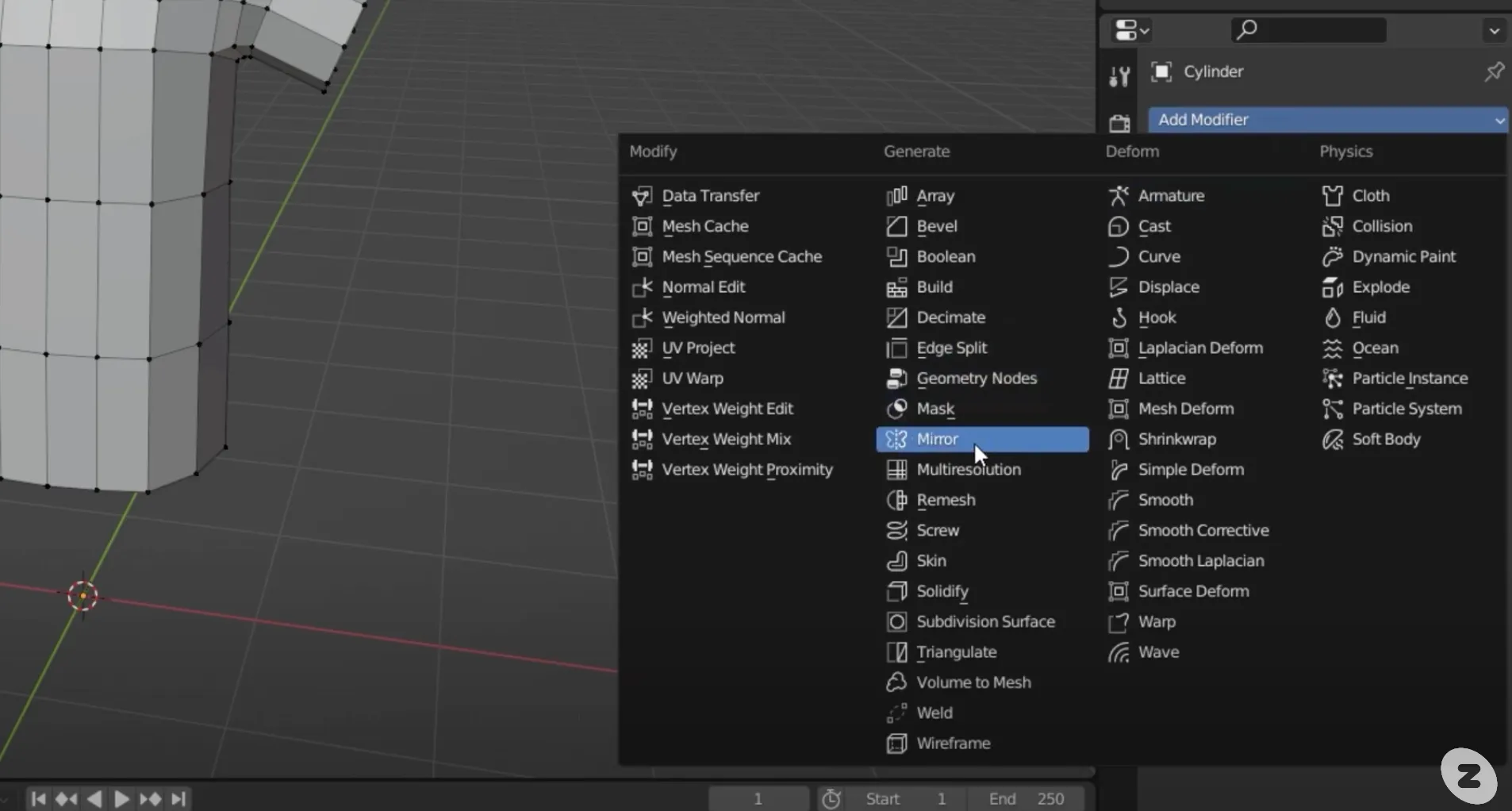Select Smooth Laplacian modifier
This screenshot has height=811, width=1512.
tap(1202, 560)
